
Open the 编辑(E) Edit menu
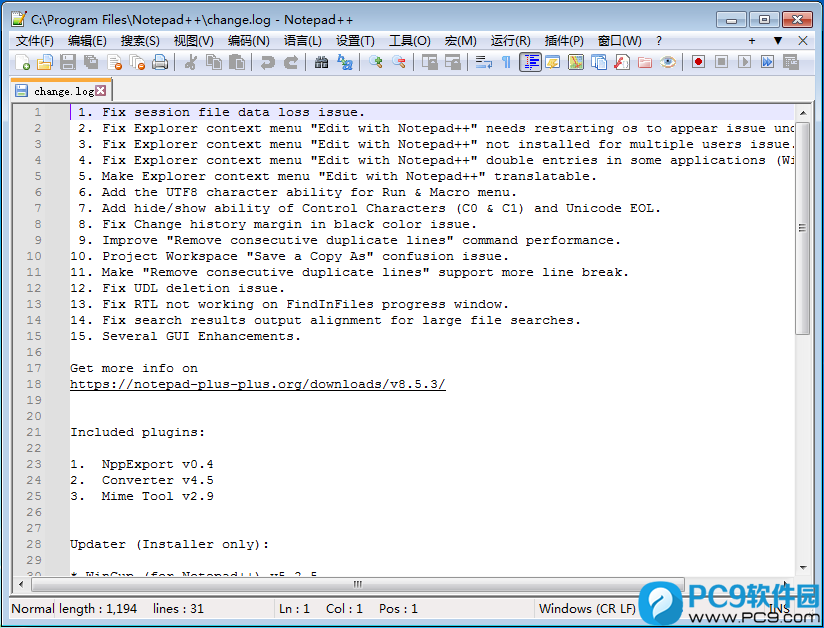pyautogui.click(x=87, y=40)
